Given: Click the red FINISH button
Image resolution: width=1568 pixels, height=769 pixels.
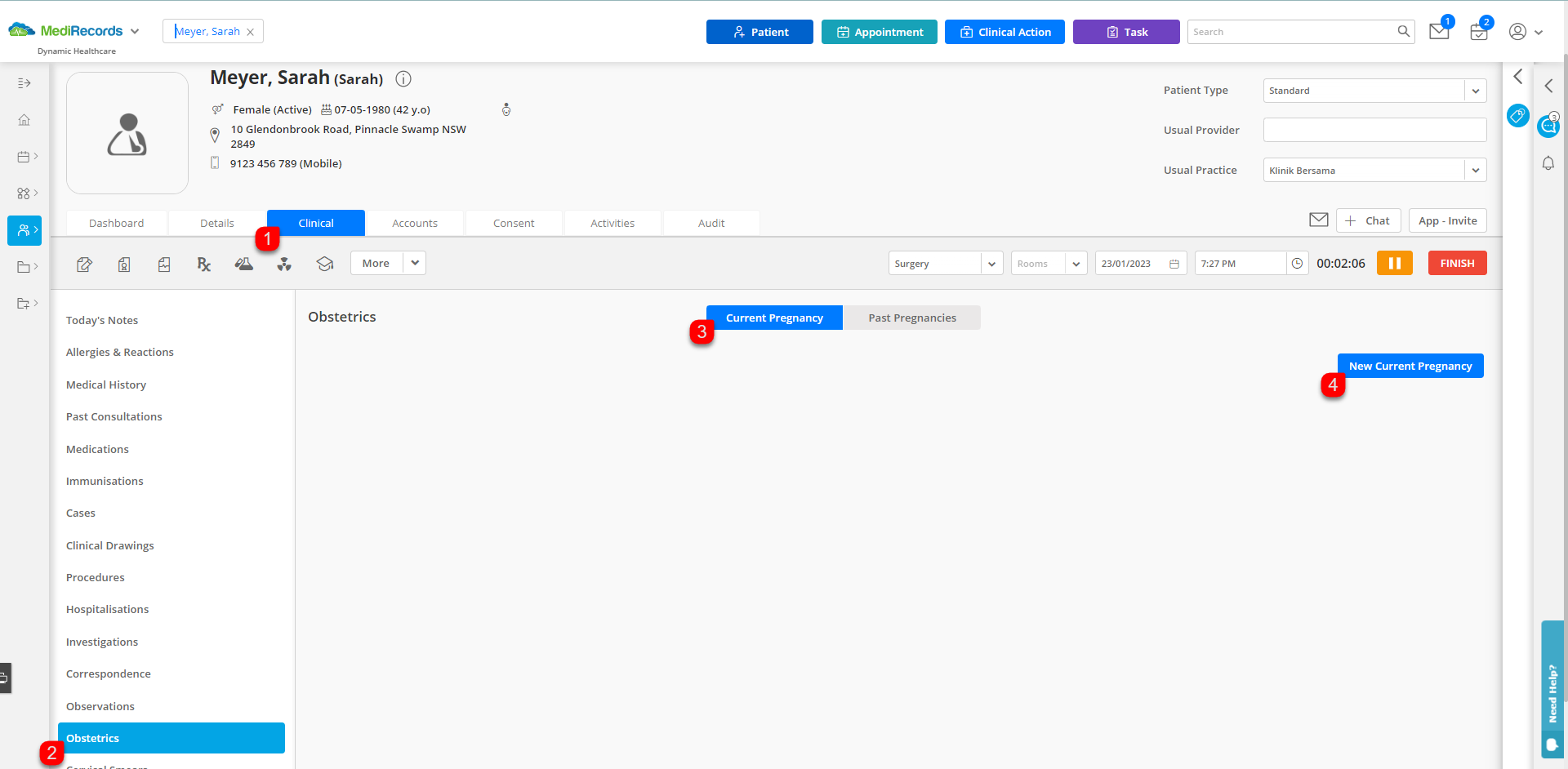Looking at the screenshot, I should coord(1457,263).
